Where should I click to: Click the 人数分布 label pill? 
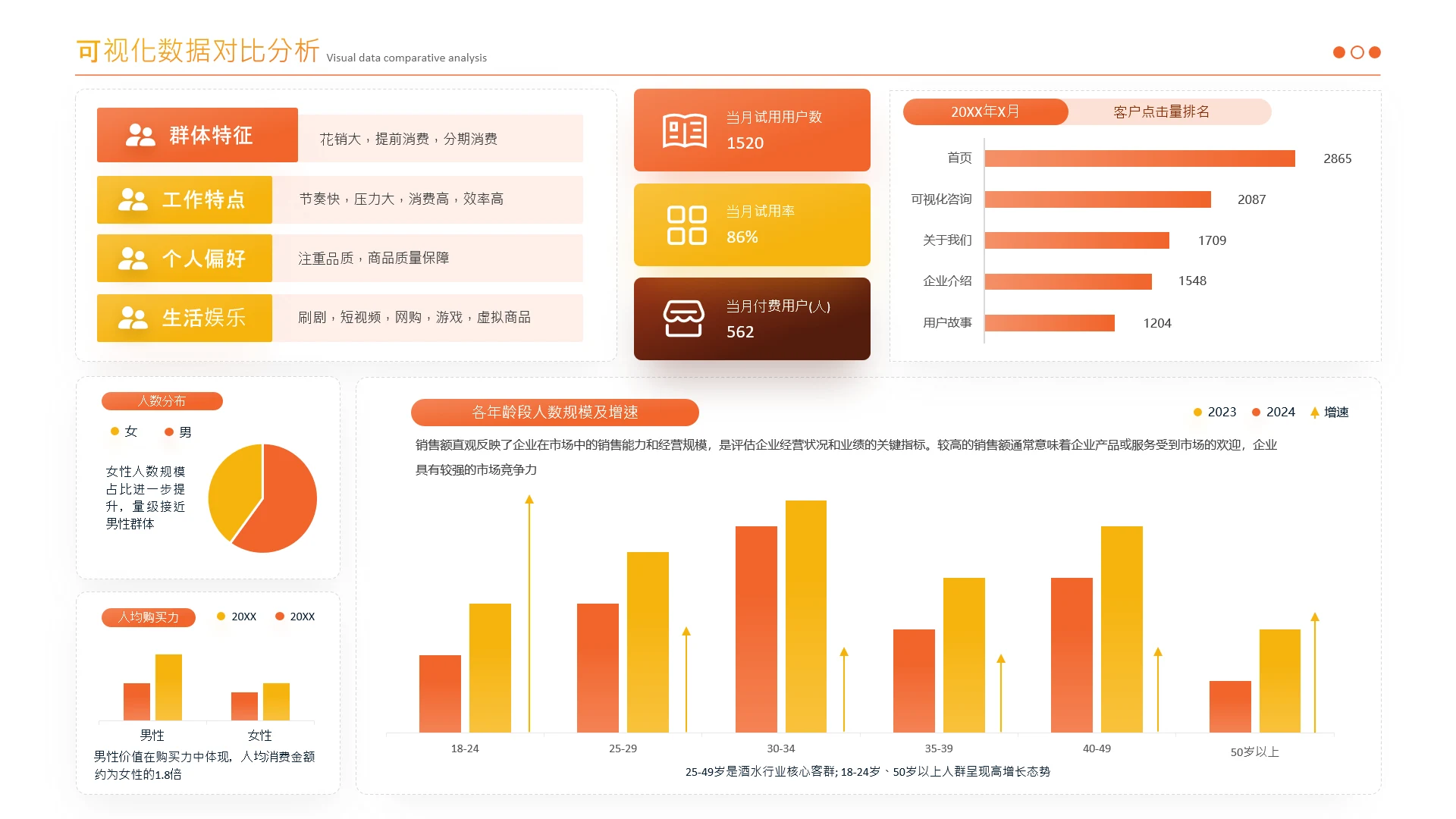pyautogui.click(x=162, y=401)
